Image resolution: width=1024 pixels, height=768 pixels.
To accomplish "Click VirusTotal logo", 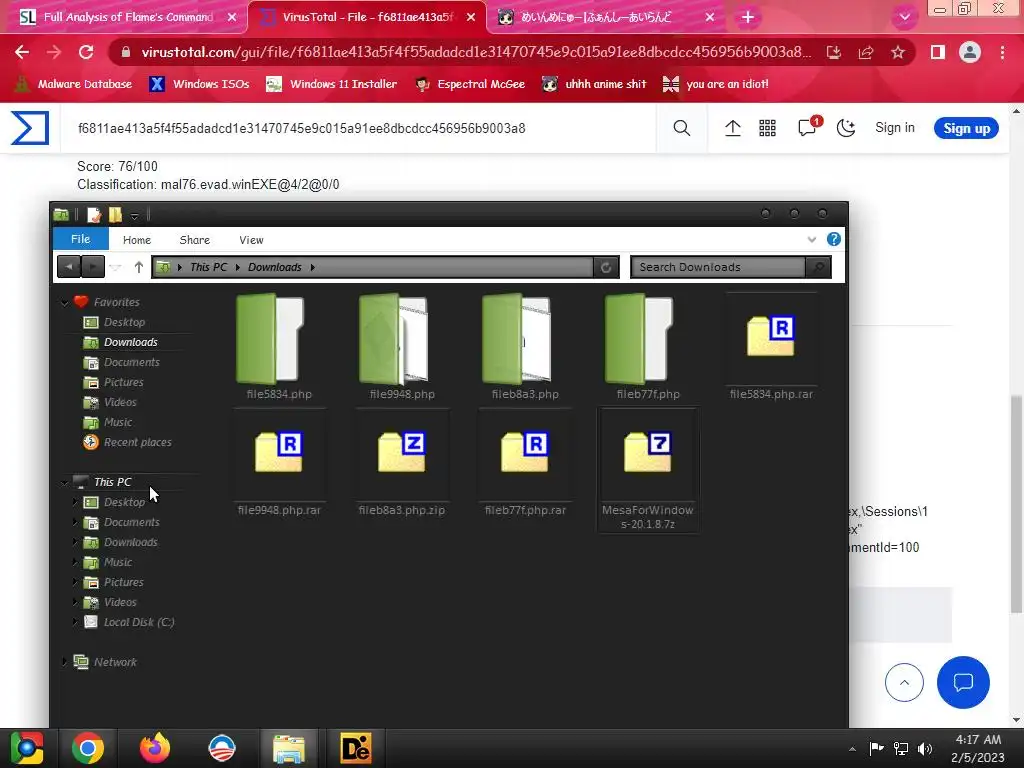I will tap(29, 127).
